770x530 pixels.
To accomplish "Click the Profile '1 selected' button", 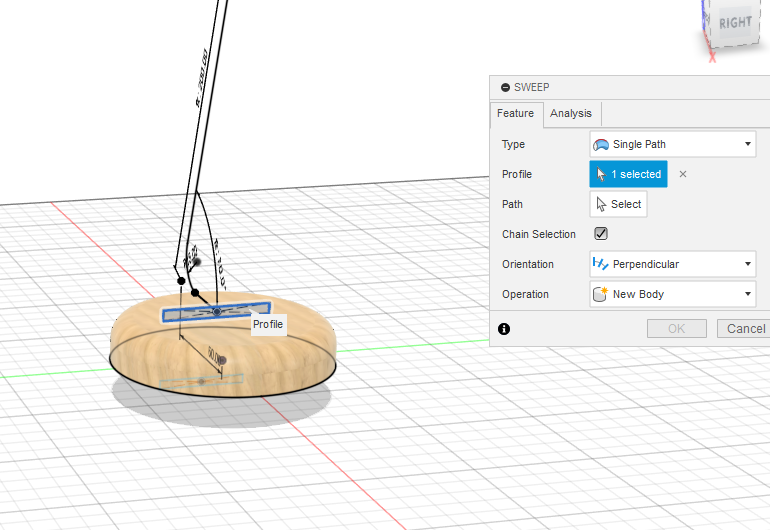I will 628,174.
